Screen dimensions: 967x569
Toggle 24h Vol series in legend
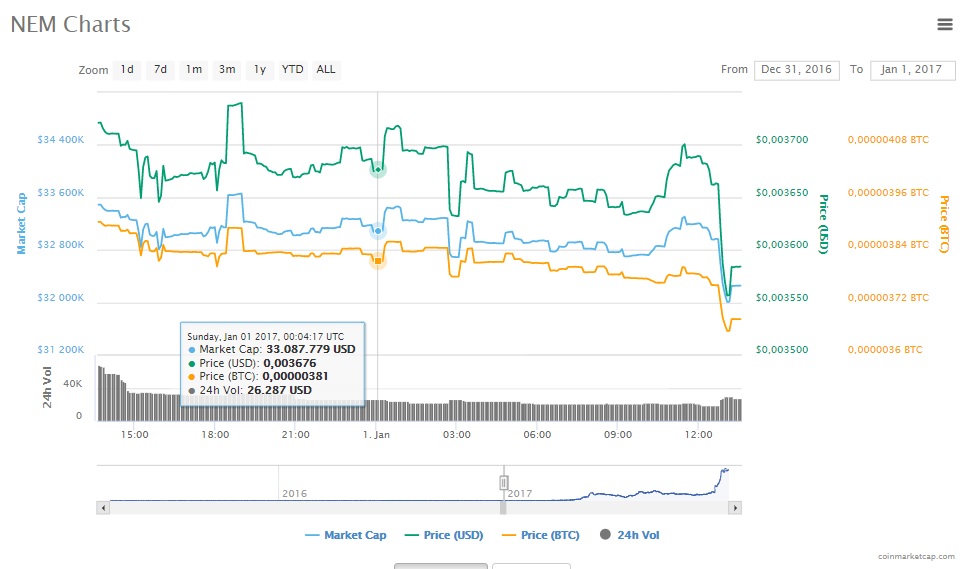630,535
